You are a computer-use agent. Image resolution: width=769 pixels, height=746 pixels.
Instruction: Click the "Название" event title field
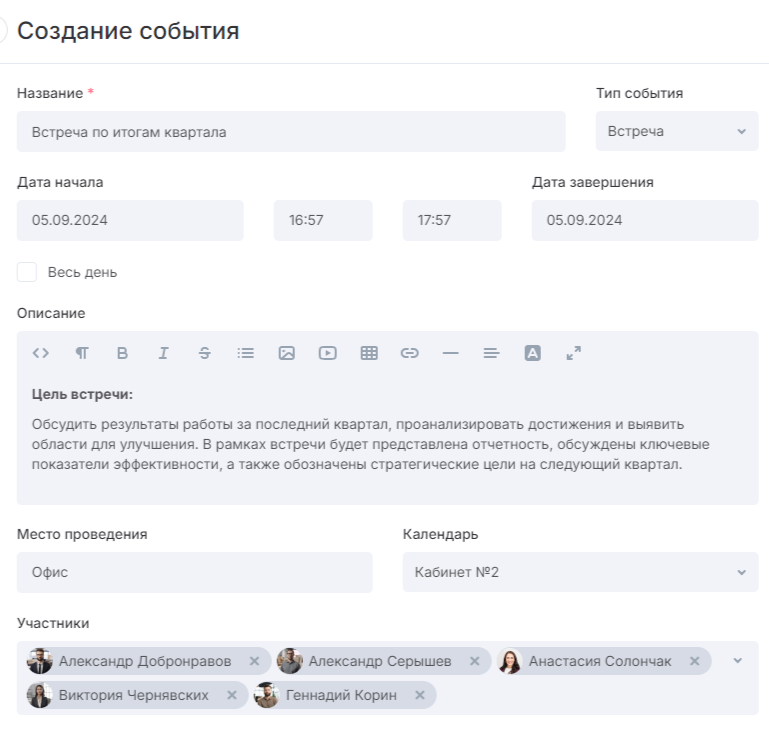pyautogui.click(x=290, y=131)
